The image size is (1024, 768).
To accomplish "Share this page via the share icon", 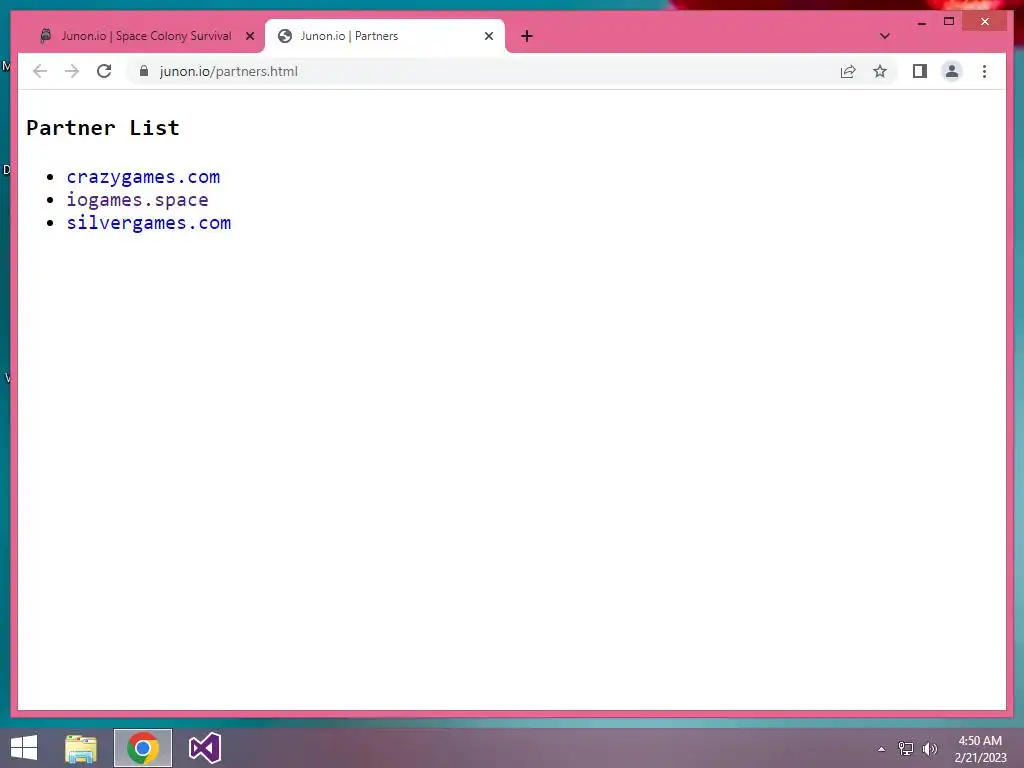I will [848, 71].
